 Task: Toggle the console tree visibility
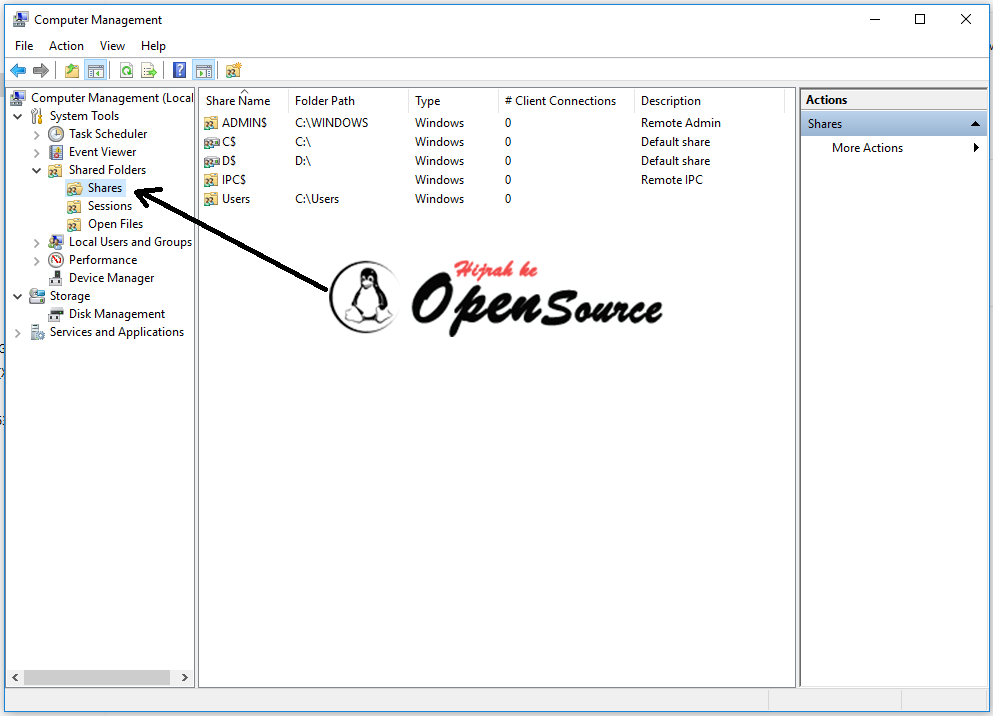click(94, 70)
